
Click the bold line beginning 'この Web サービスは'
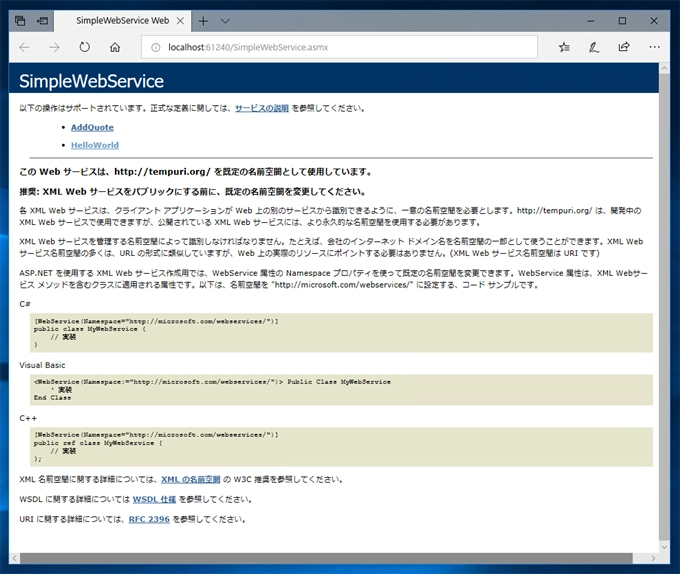point(196,172)
